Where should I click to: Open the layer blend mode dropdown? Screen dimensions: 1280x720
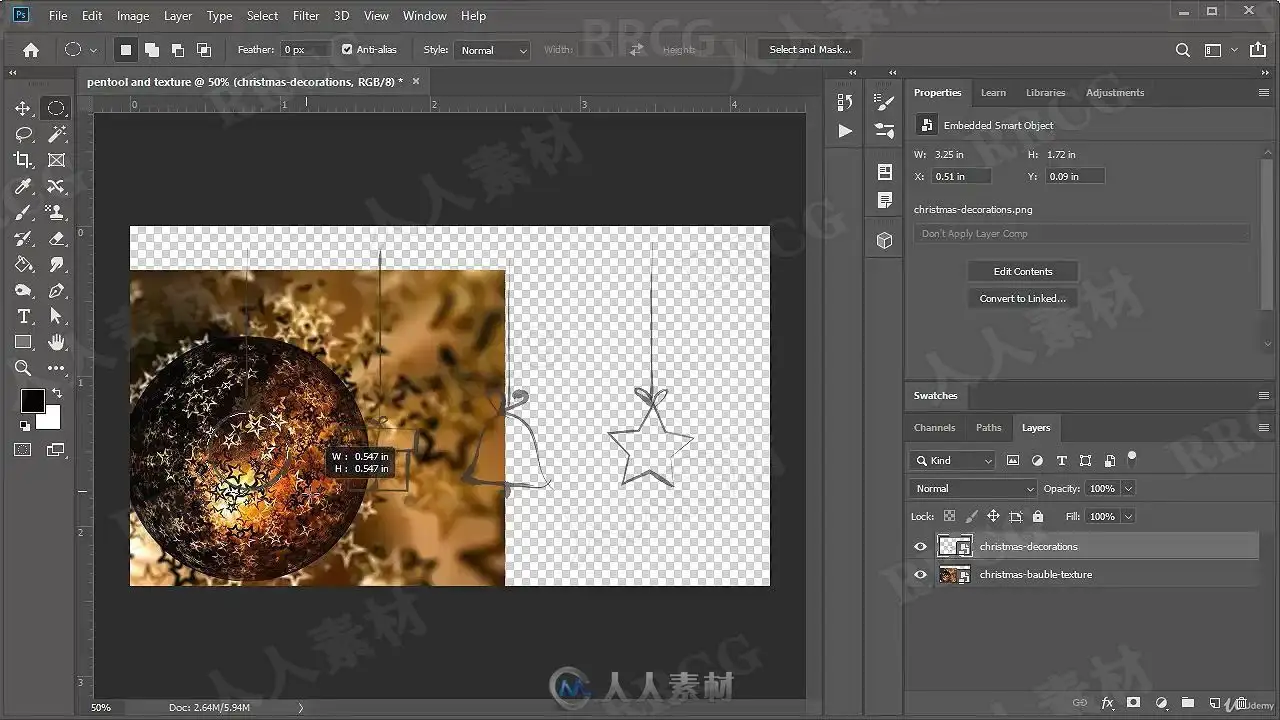(x=974, y=488)
